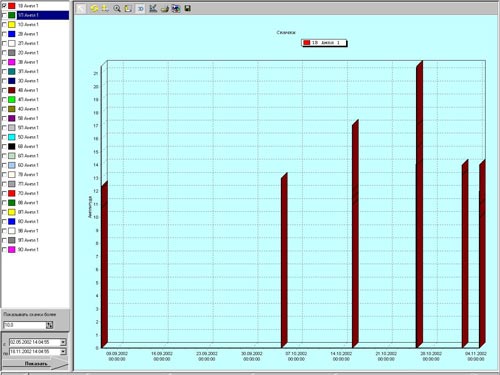
Task: Open the start date dropdown arrow
Action: tap(63, 342)
